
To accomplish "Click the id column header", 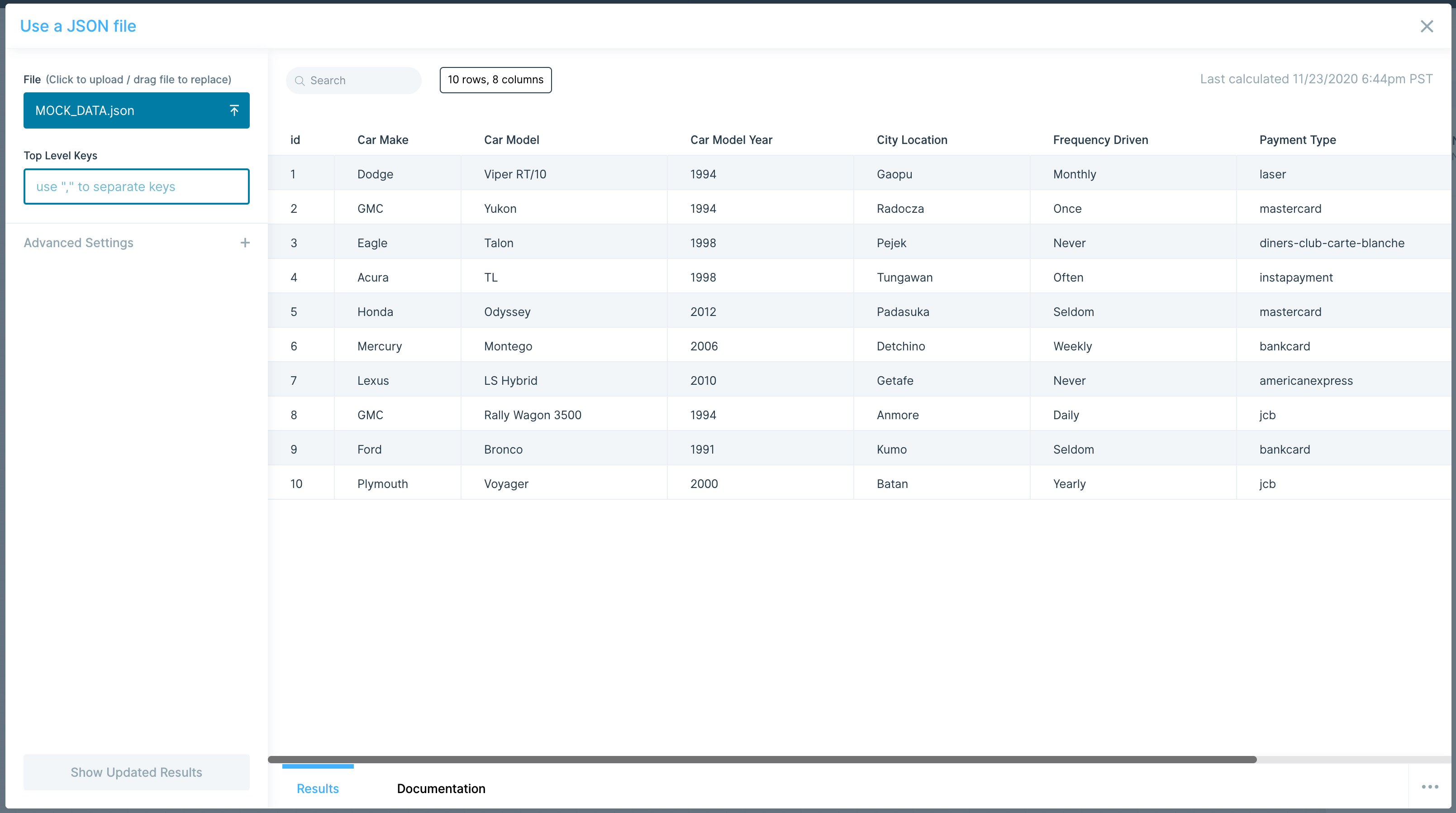I will [x=295, y=139].
